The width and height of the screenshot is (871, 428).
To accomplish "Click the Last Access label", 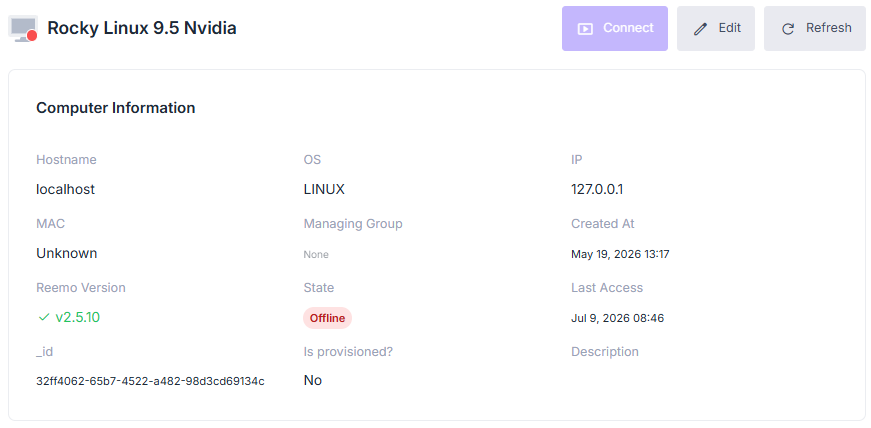I will [607, 288].
